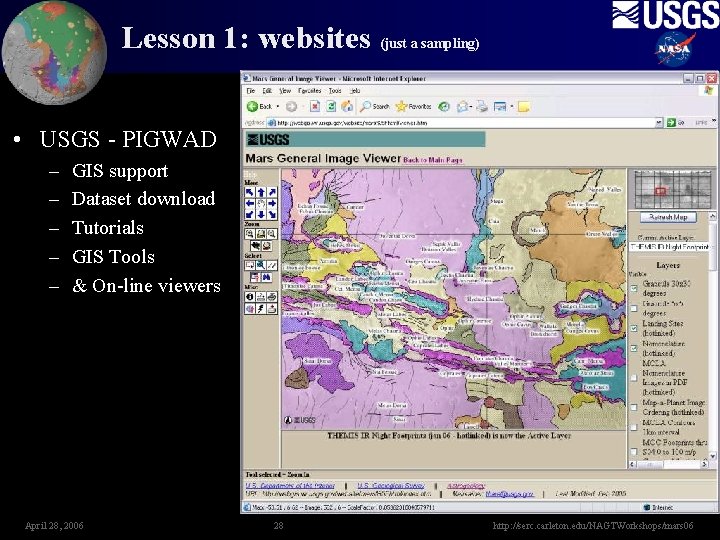720x540 pixels.
Task: Click the green Go button
Action: [675, 123]
